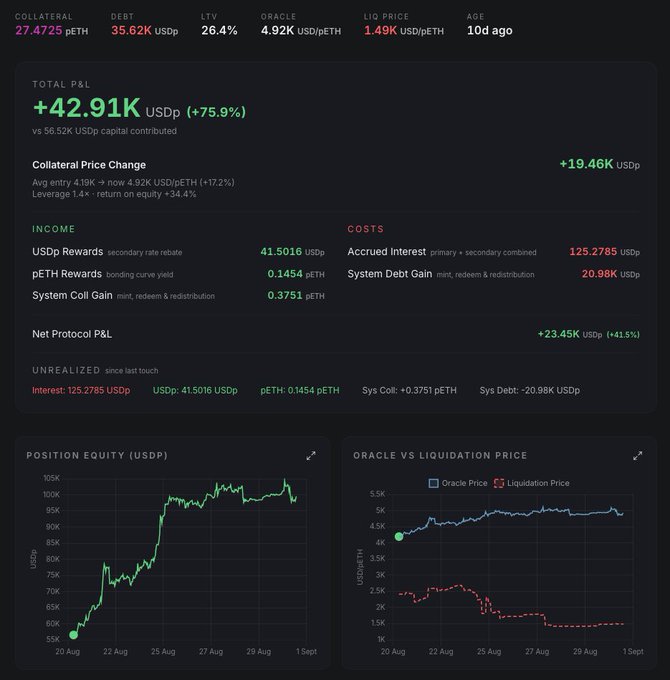Click the unrealized pETH: 0.1454 pETH entry
Image resolution: width=670 pixels, height=680 pixels.
click(x=300, y=390)
